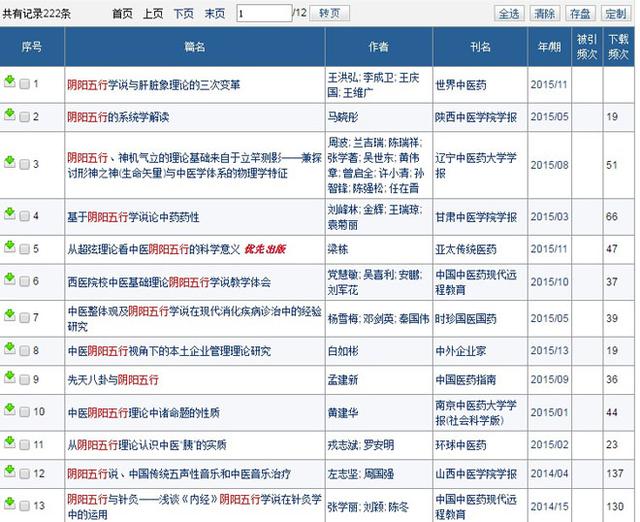This screenshot has height=522, width=640.
Task: Open journal link 环球中医药
Action: tap(461, 445)
